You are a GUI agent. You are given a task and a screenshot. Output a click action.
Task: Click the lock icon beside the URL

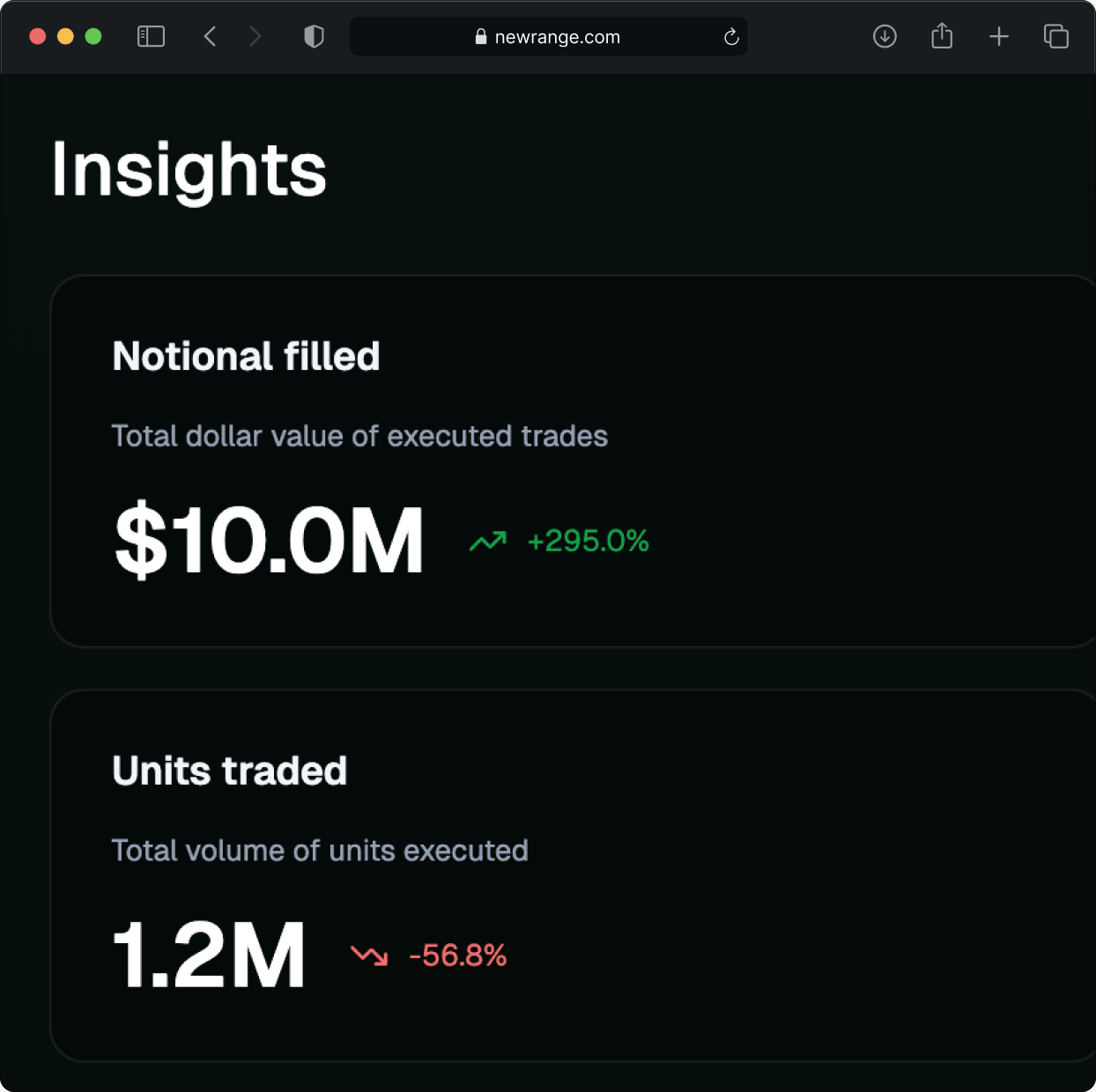coord(481,37)
